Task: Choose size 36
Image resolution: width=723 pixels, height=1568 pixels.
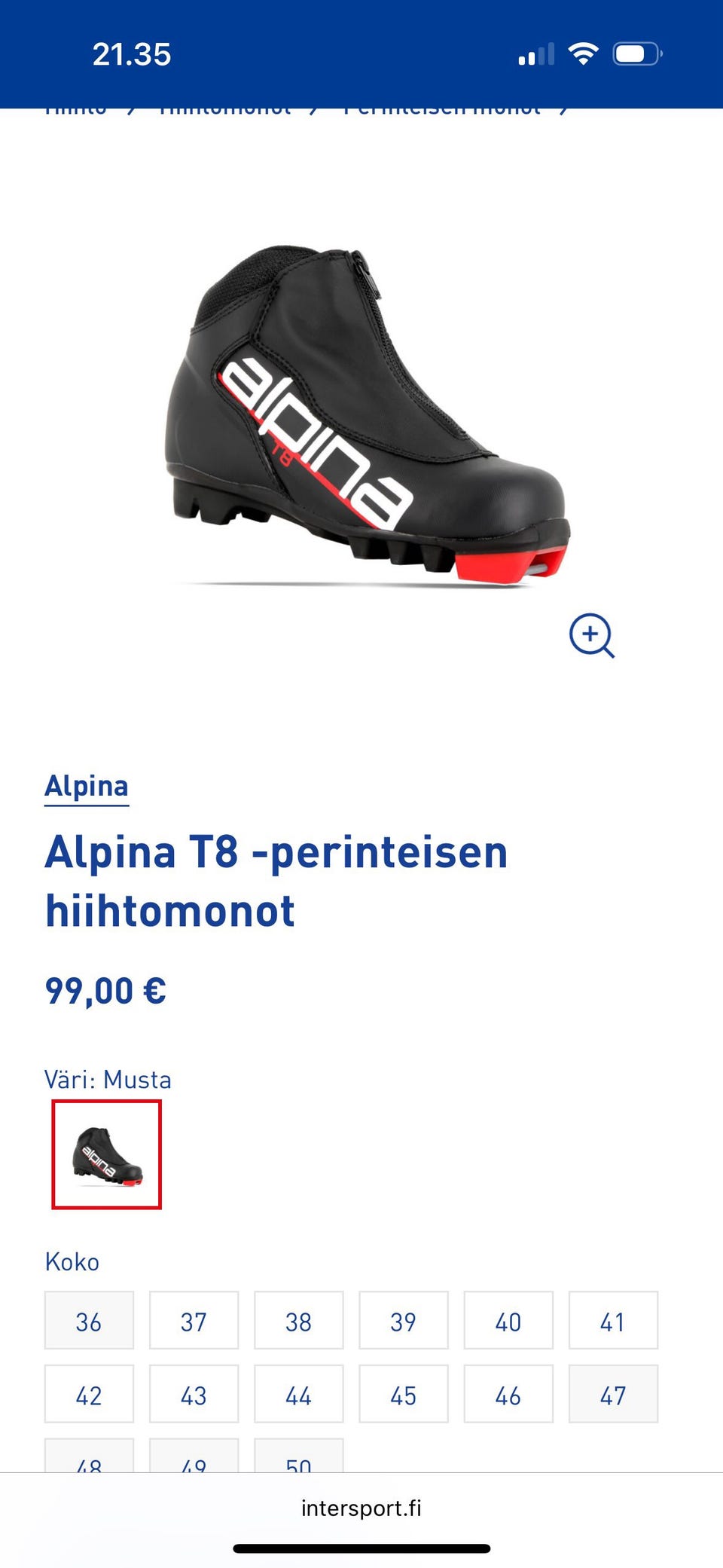Action: point(89,1320)
